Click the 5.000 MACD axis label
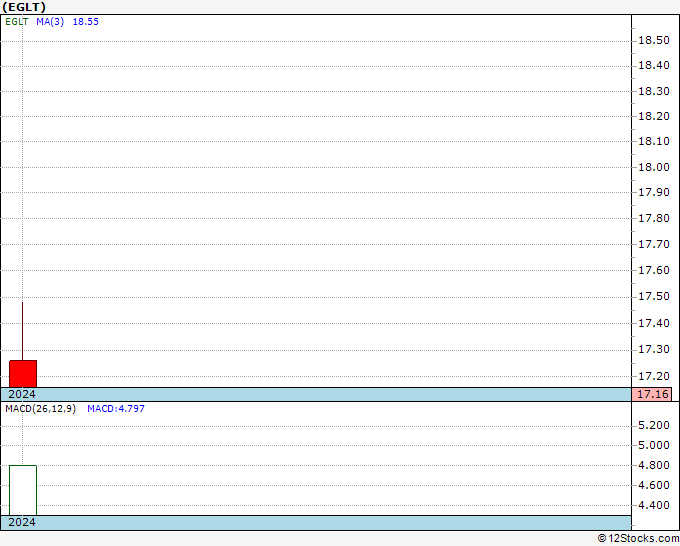Screen dimensions: 680x546 point(654,445)
